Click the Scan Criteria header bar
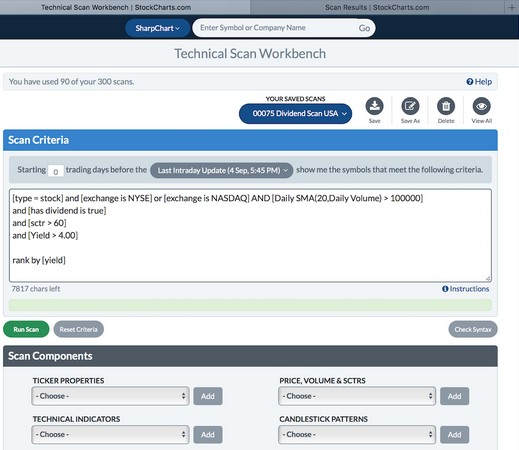 click(250, 140)
